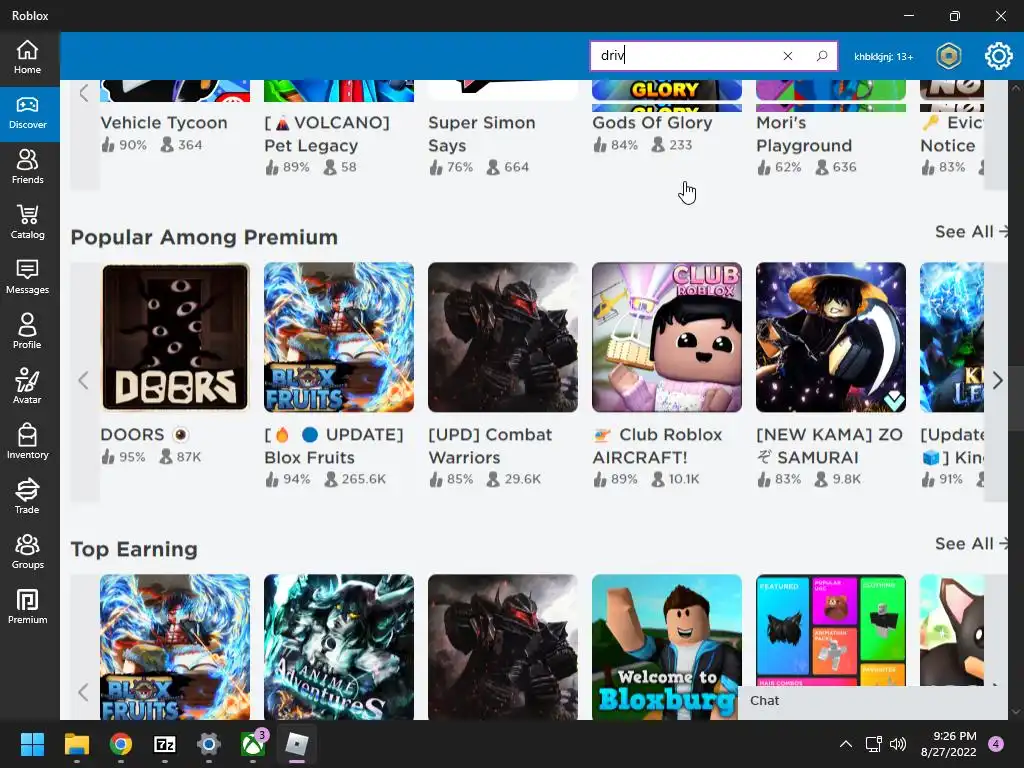Move top games row carousel left

pyautogui.click(x=84, y=93)
